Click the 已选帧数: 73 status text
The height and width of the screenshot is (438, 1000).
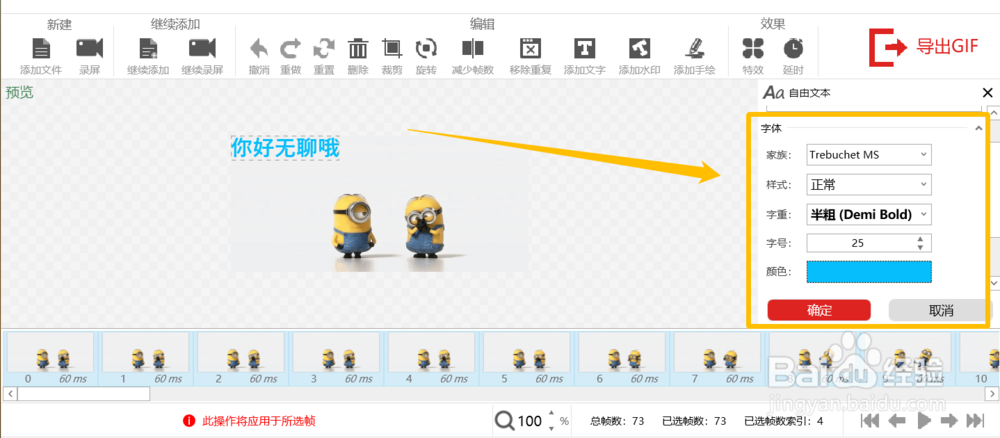click(695, 421)
